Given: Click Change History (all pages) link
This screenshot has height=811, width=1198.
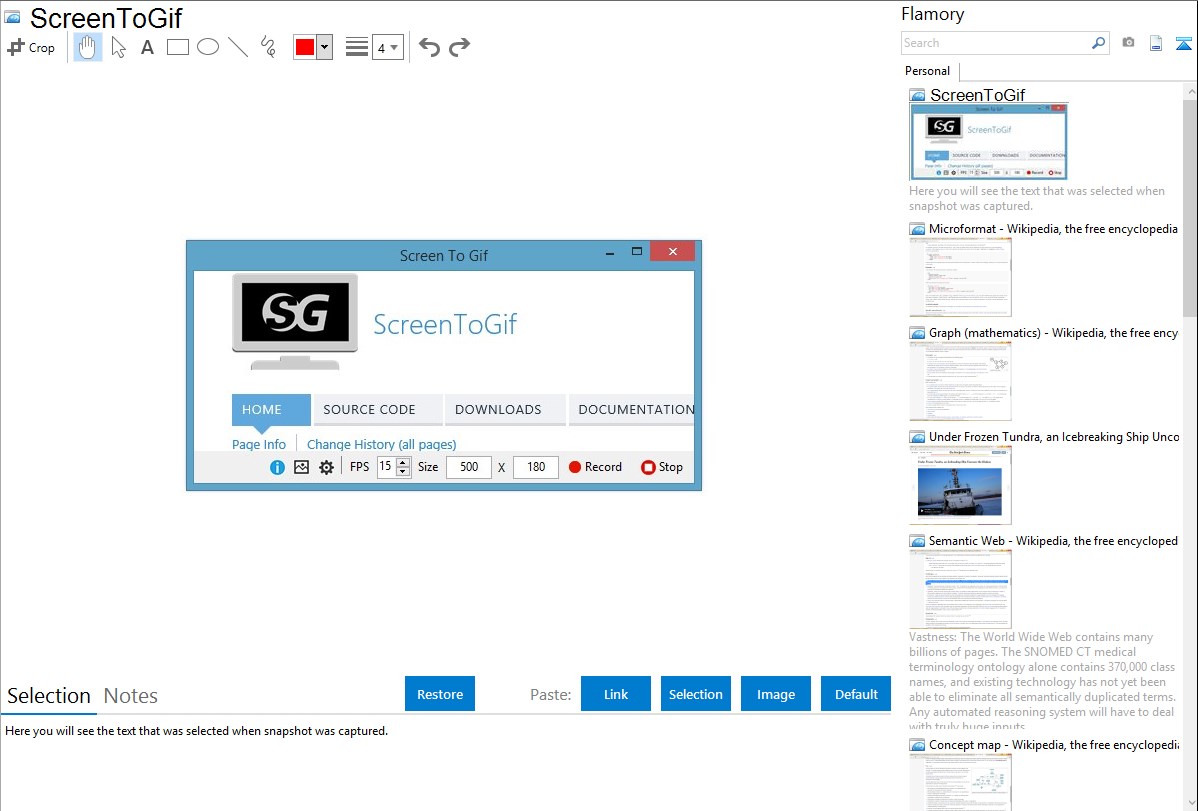Looking at the screenshot, I should coord(381,444).
